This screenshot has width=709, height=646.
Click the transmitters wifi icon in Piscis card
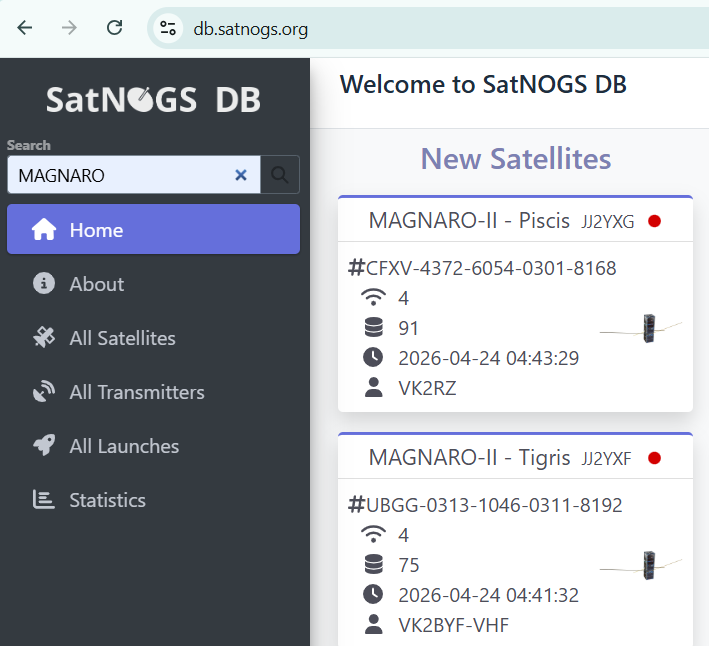373,298
